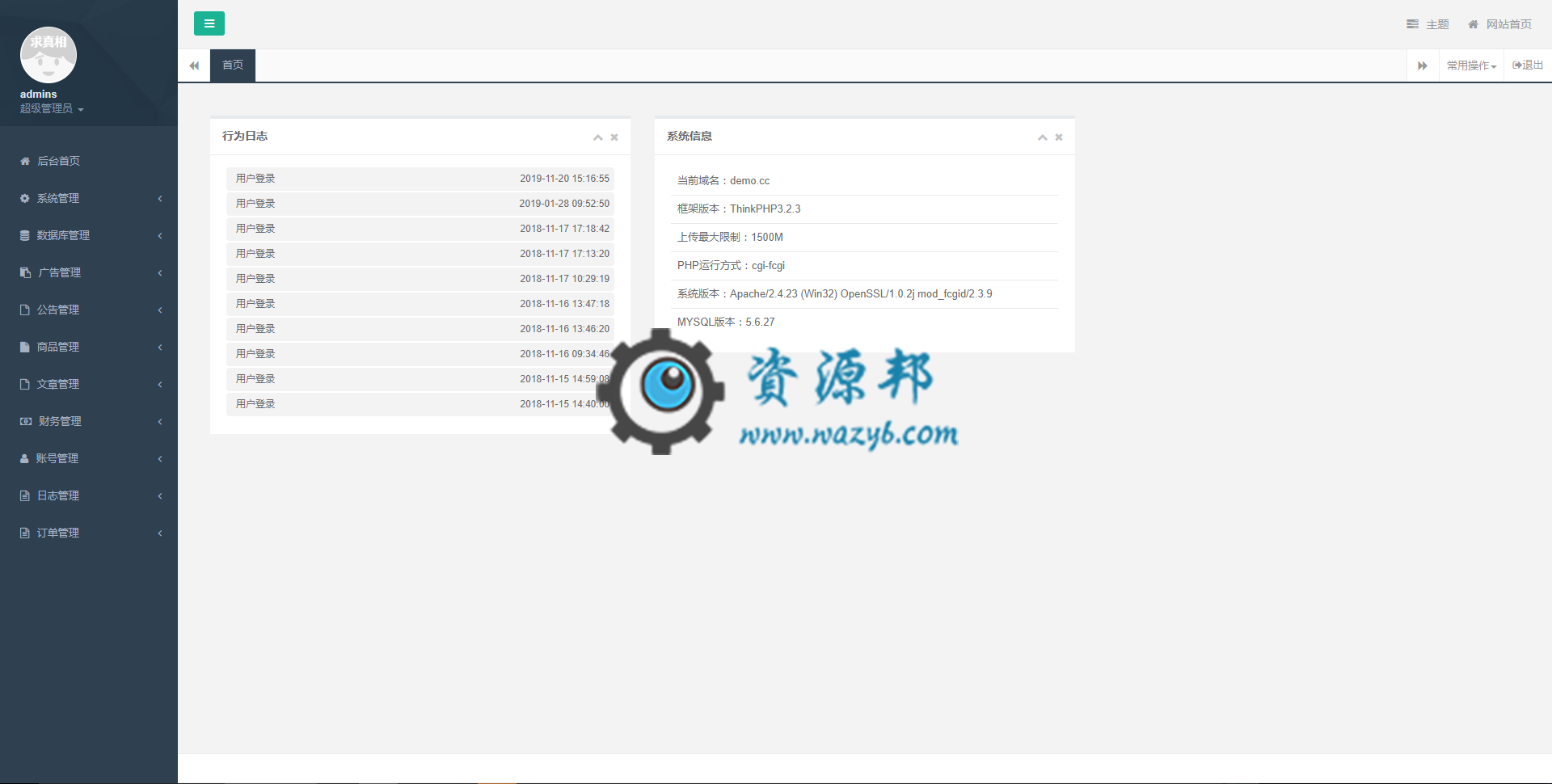Click the 当前域名：demo.cc line

864,181
